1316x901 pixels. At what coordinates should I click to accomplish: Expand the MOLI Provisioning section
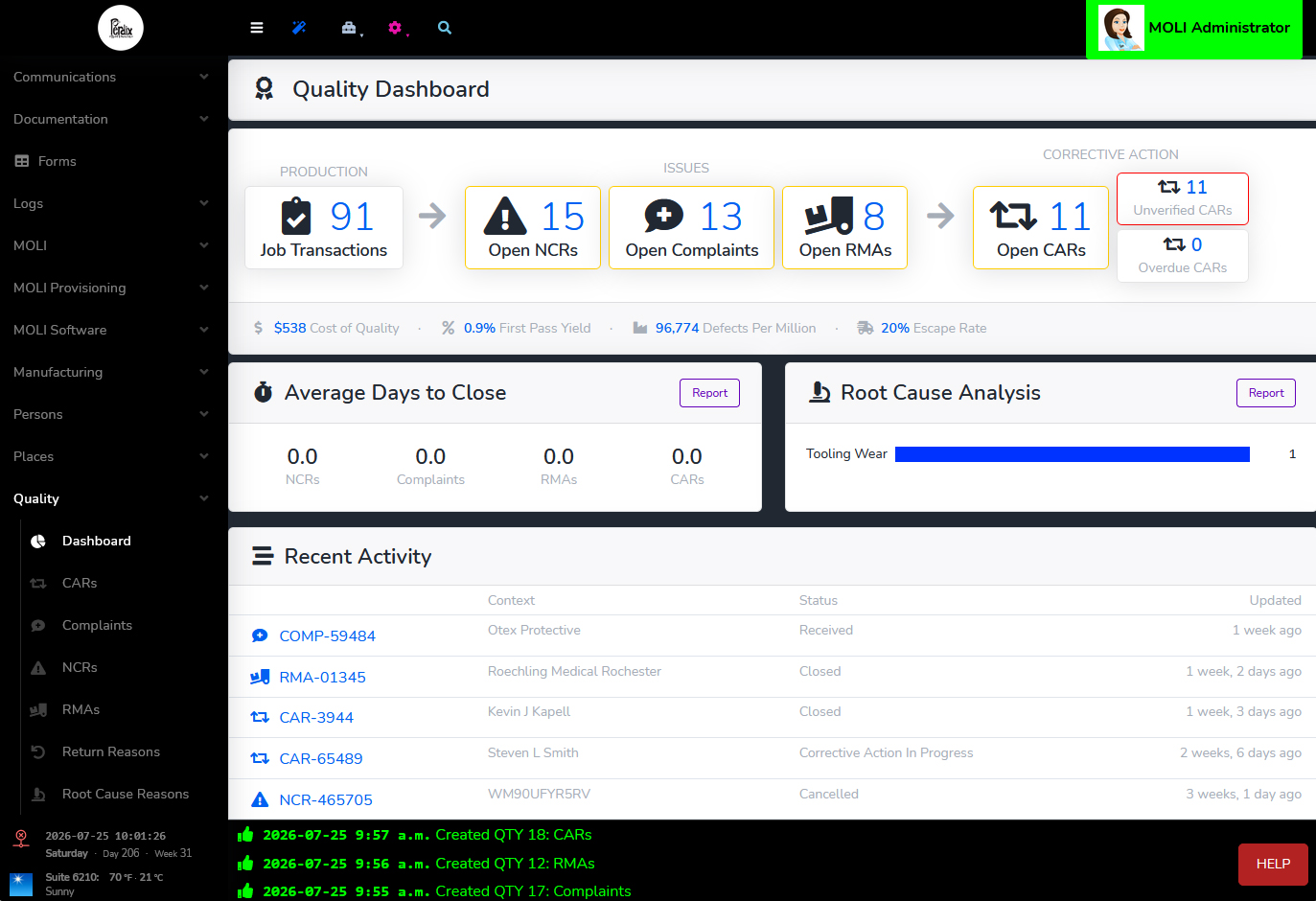coord(114,288)
